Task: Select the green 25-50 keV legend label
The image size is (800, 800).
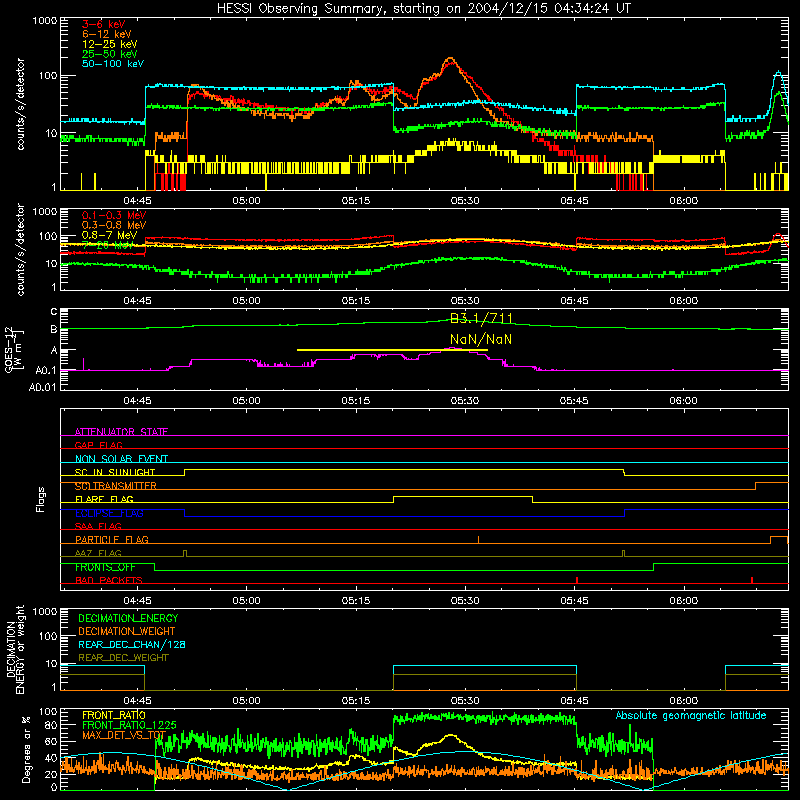Action: click(110, 54)
